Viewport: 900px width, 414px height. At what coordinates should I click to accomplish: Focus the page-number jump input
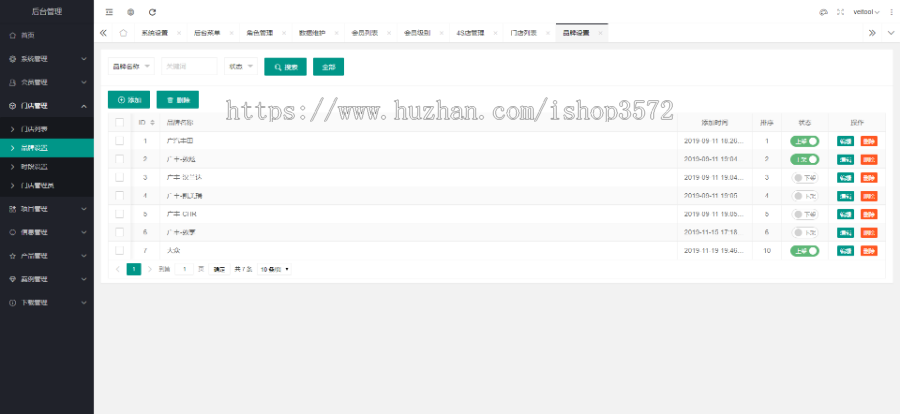coord(184,269)
